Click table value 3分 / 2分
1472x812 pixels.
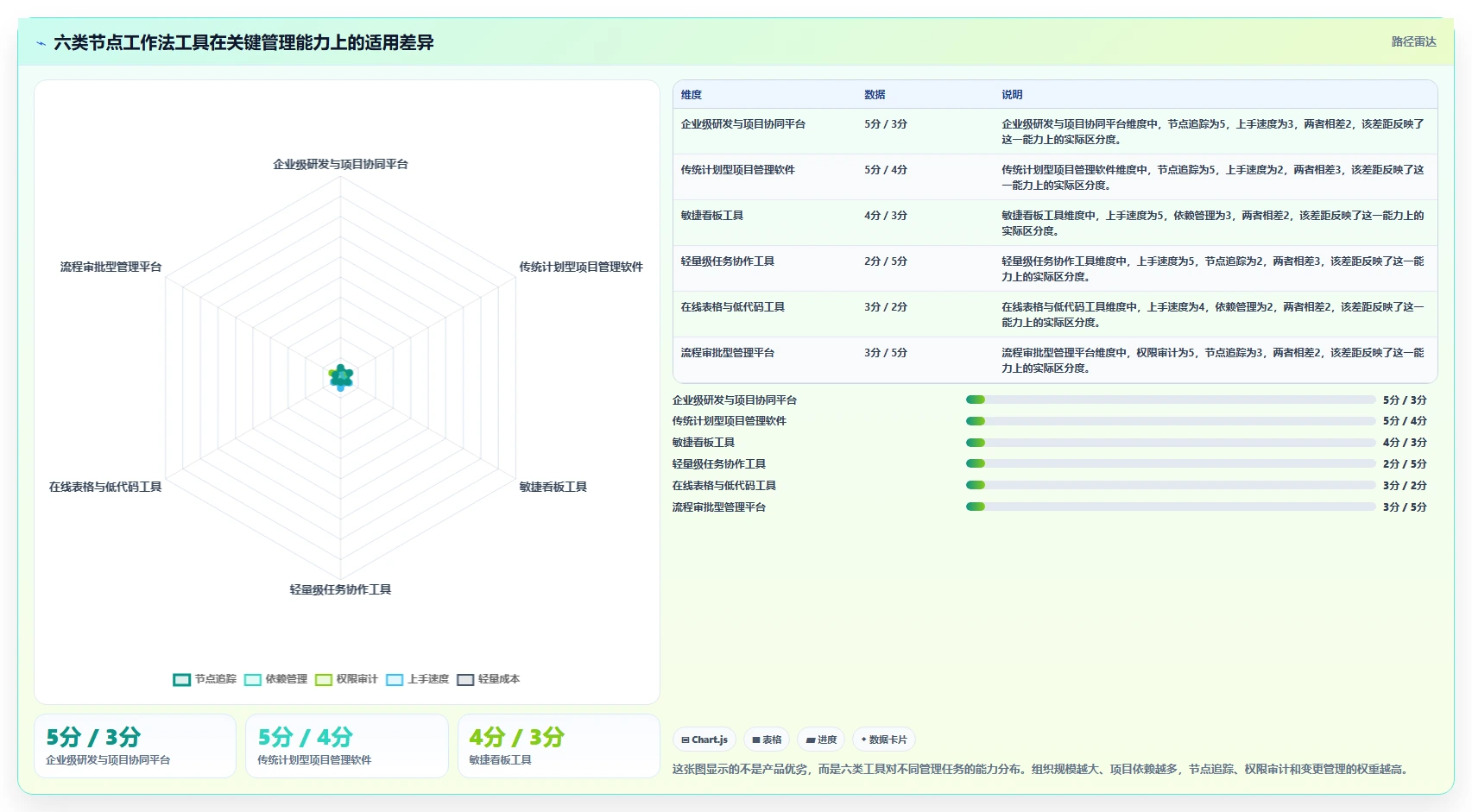tap(886, 307)
